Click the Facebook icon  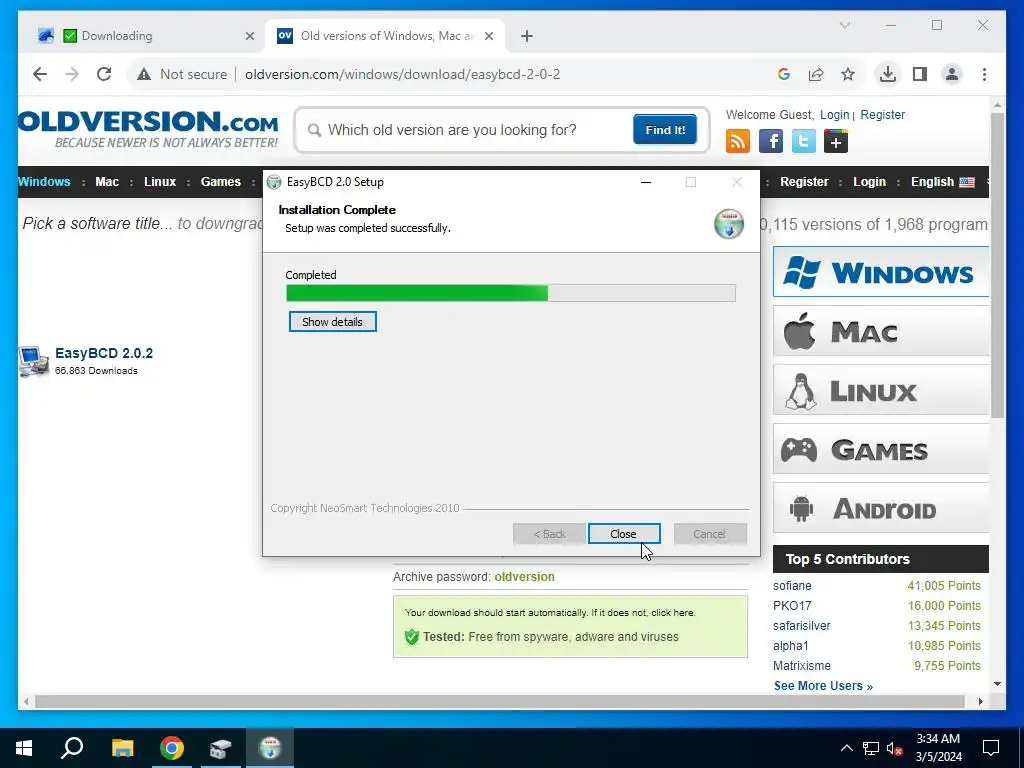click(771, 141)
